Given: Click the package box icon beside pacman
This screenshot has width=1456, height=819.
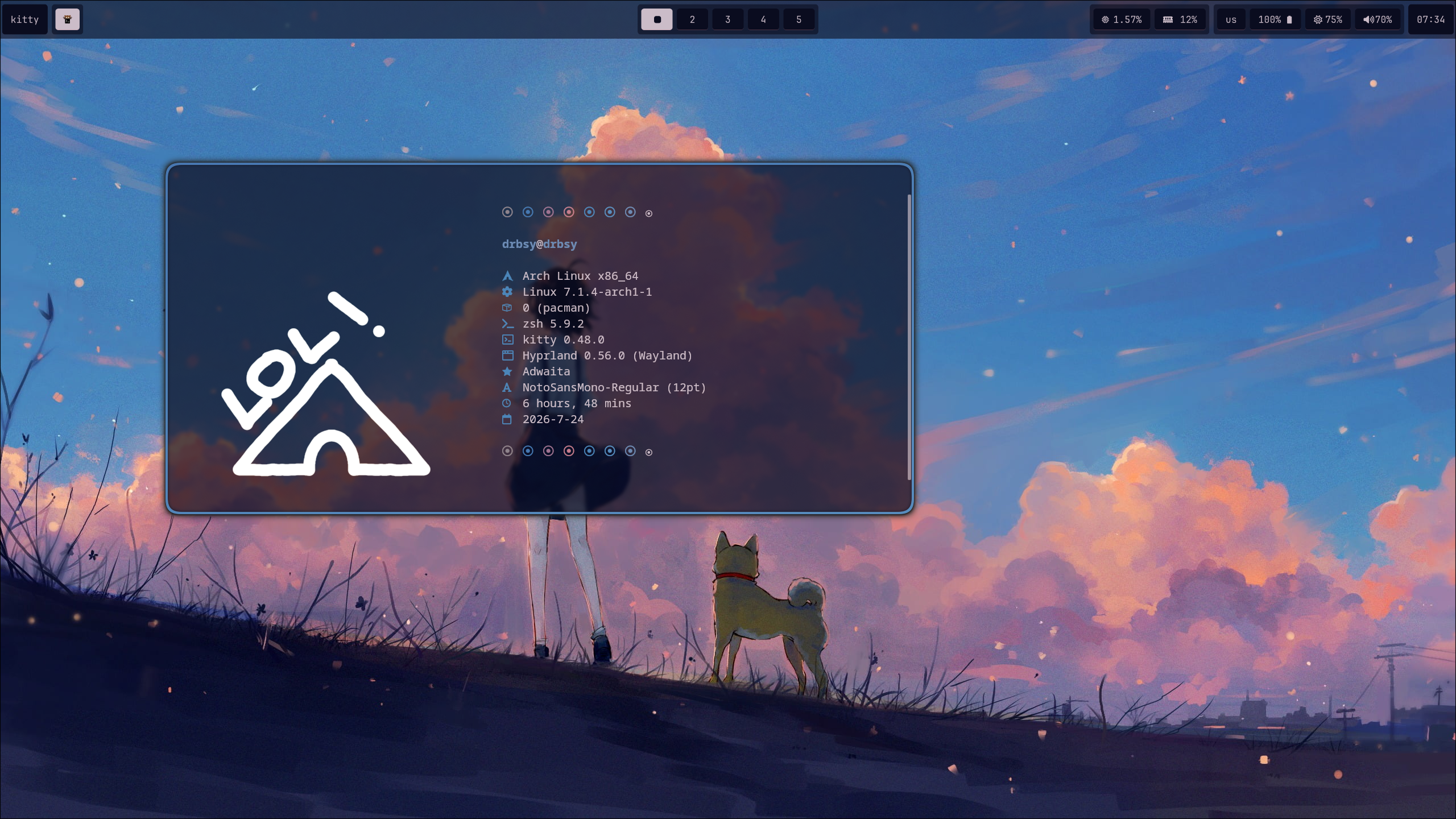Looking at the screenshot, I should click(x=507, y=308).
